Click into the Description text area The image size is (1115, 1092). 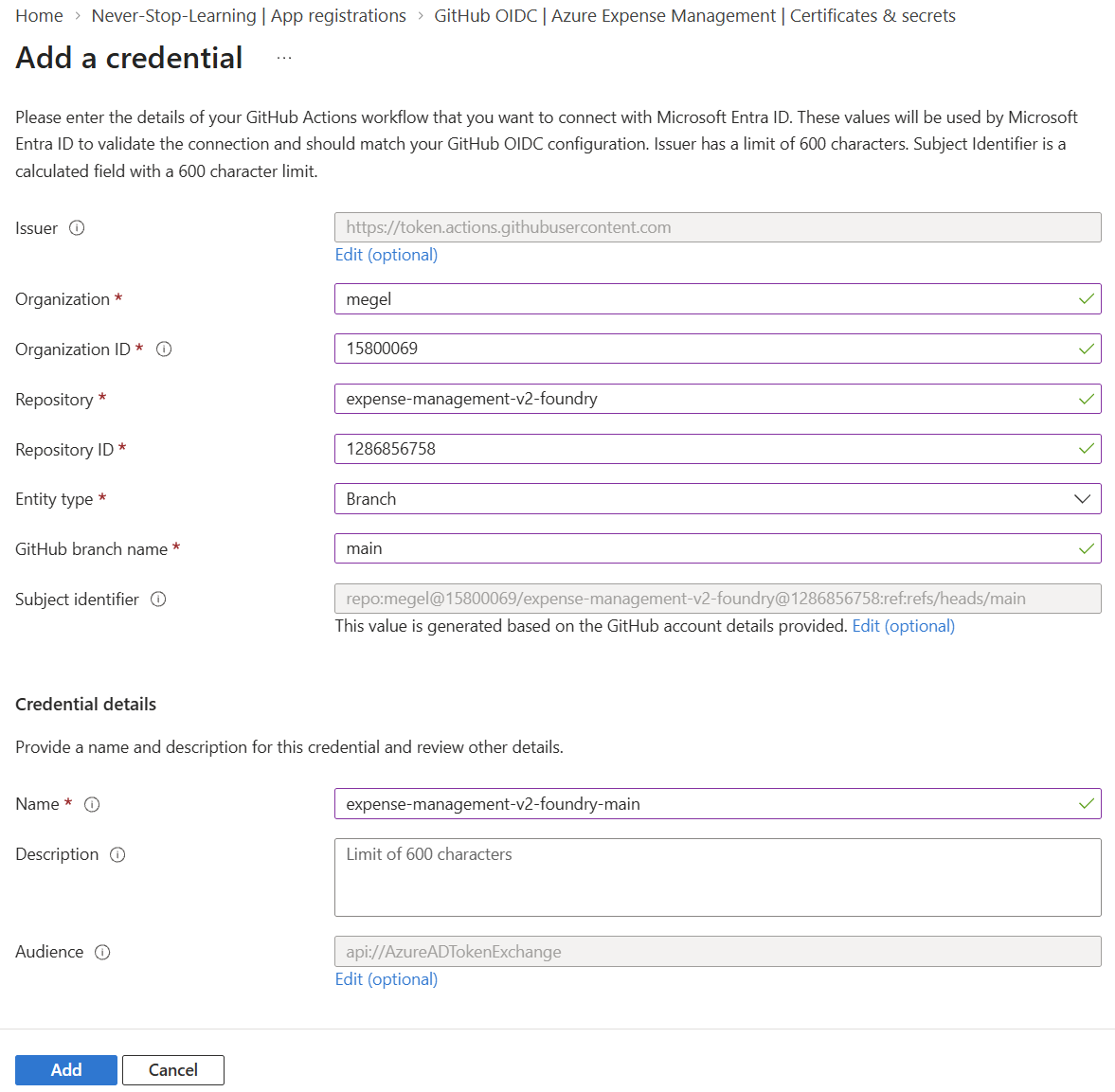point(717,877)
